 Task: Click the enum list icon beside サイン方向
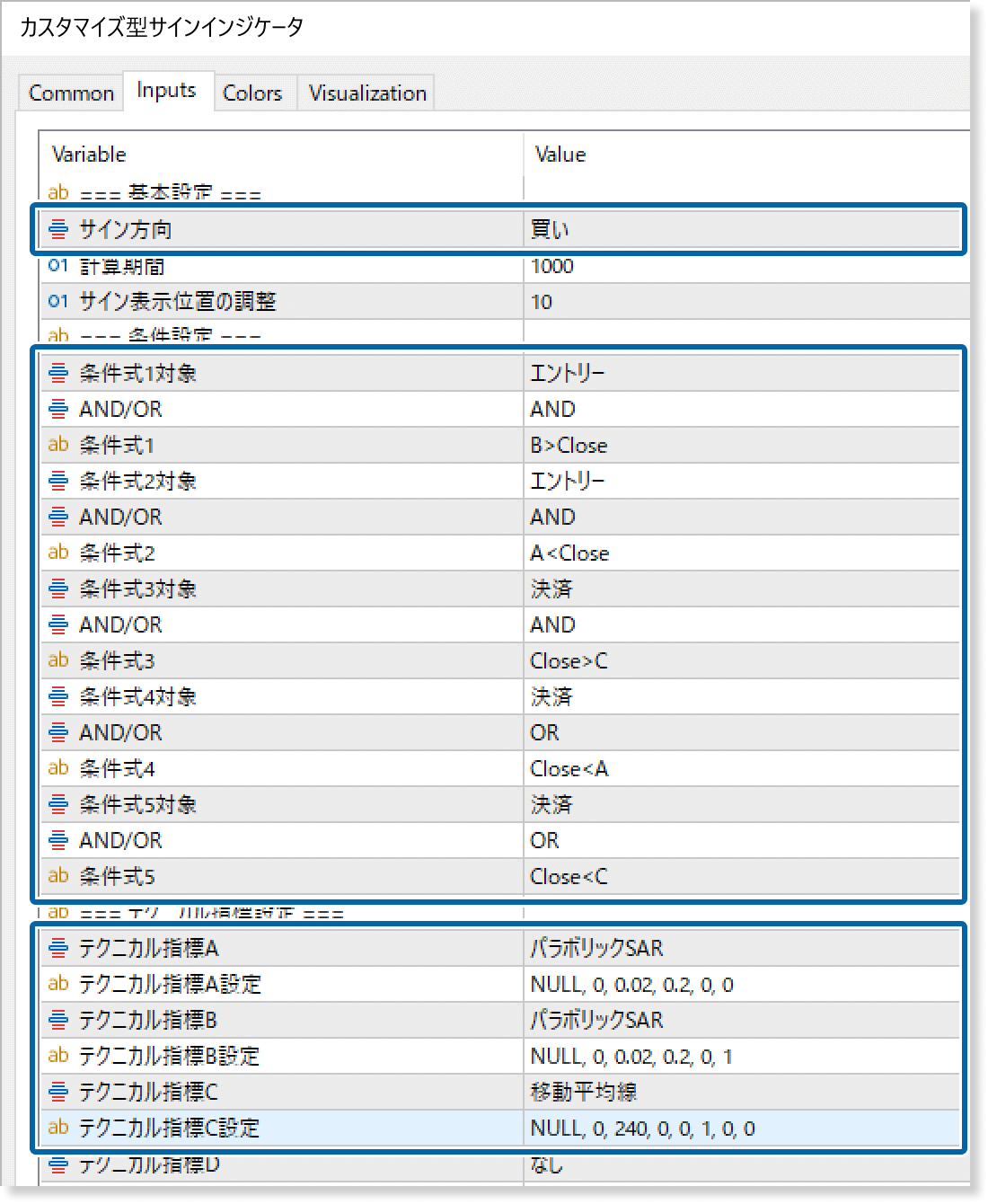pyautogui.click(x=57, y=229)
